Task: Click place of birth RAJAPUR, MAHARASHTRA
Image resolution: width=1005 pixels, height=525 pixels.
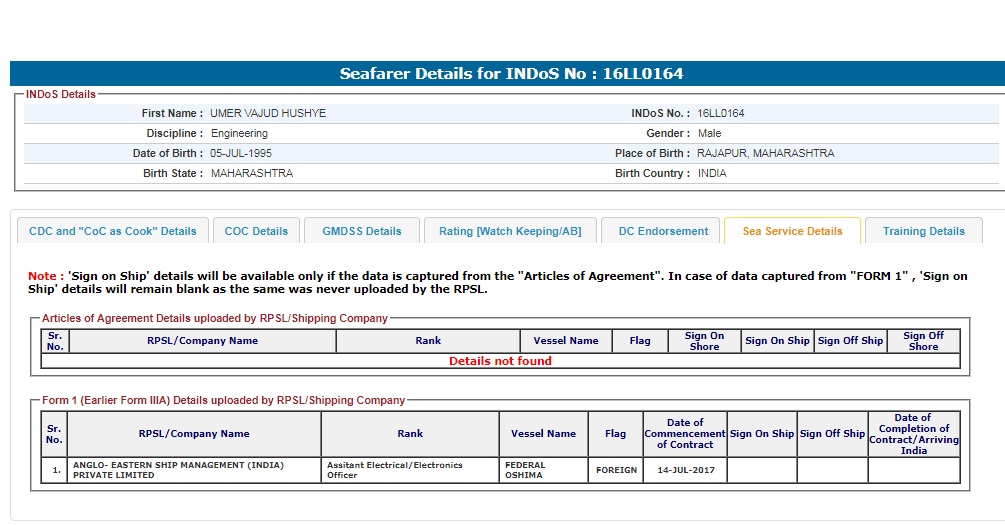Action: click(x=765, y=154)
